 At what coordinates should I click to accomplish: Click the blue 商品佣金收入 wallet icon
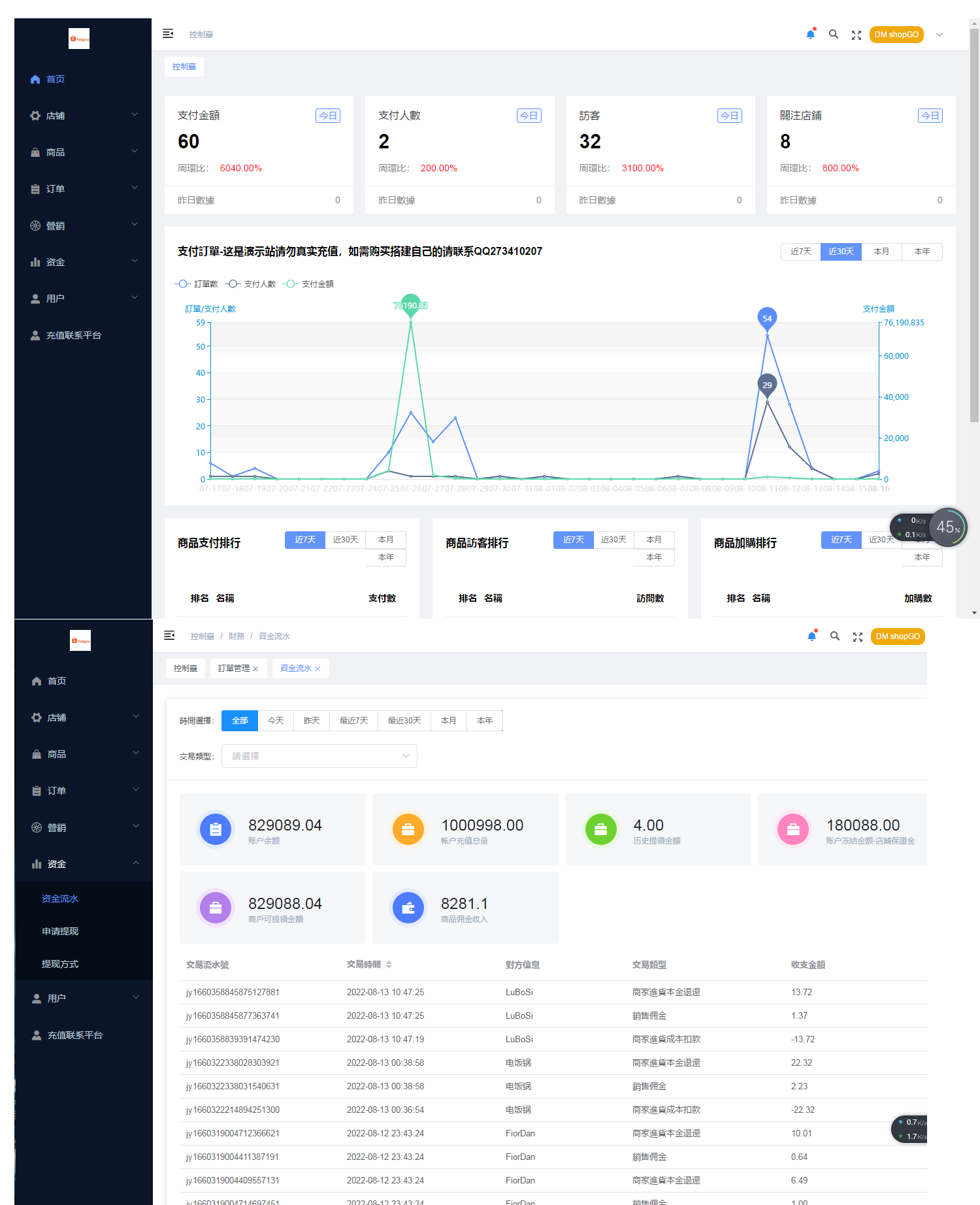click(x=408, y=908)
